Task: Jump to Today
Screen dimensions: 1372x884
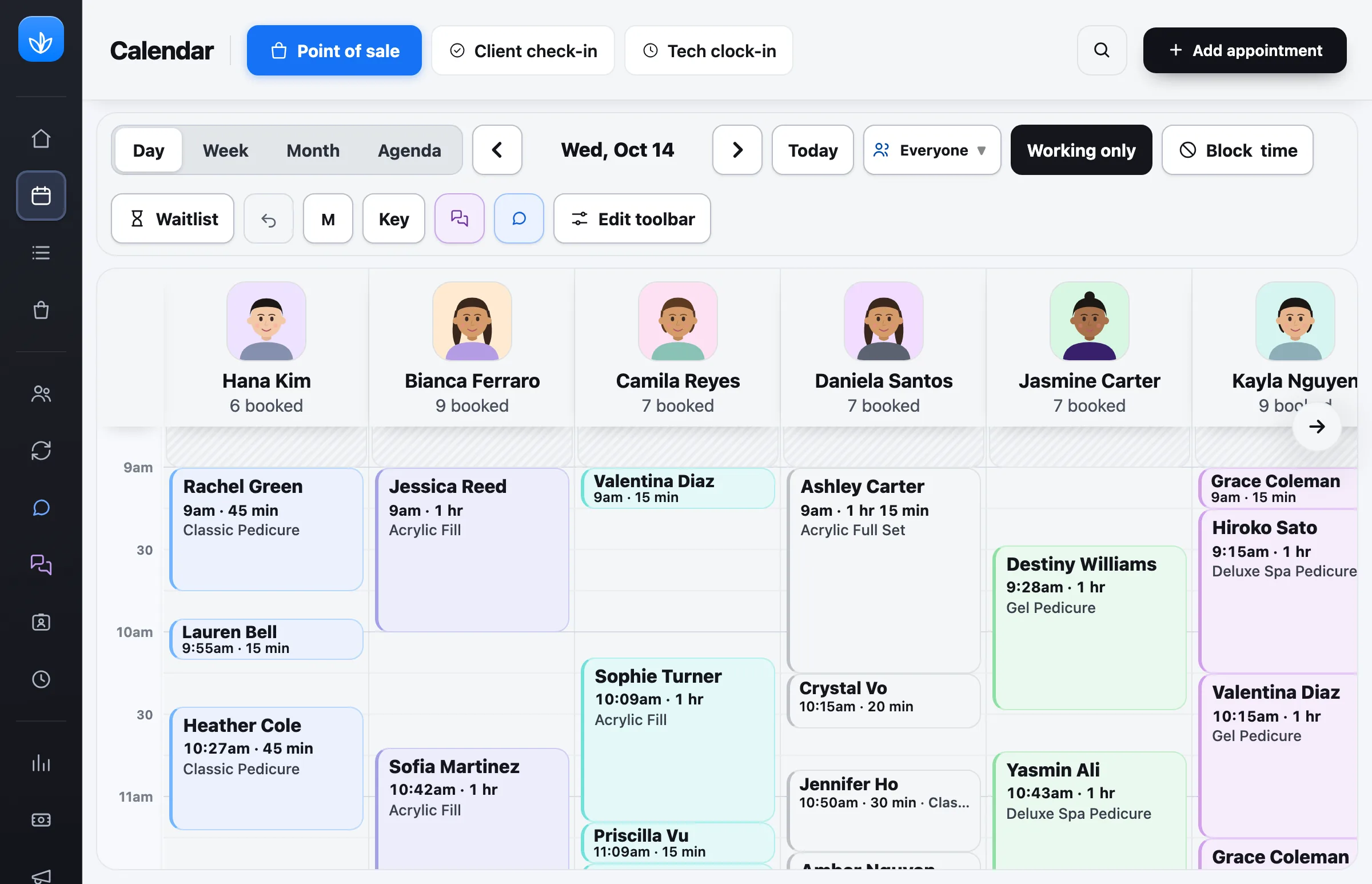Action: click(812, 150)
